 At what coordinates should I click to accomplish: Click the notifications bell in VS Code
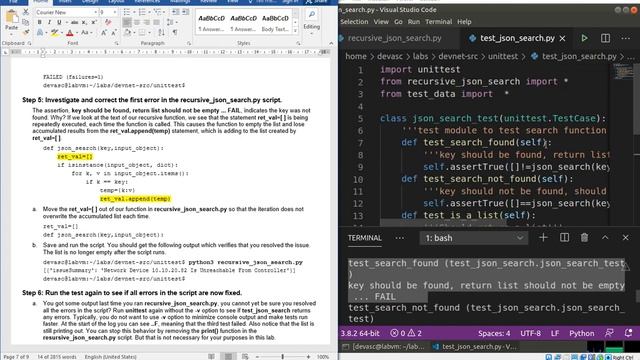click(629, 333)
